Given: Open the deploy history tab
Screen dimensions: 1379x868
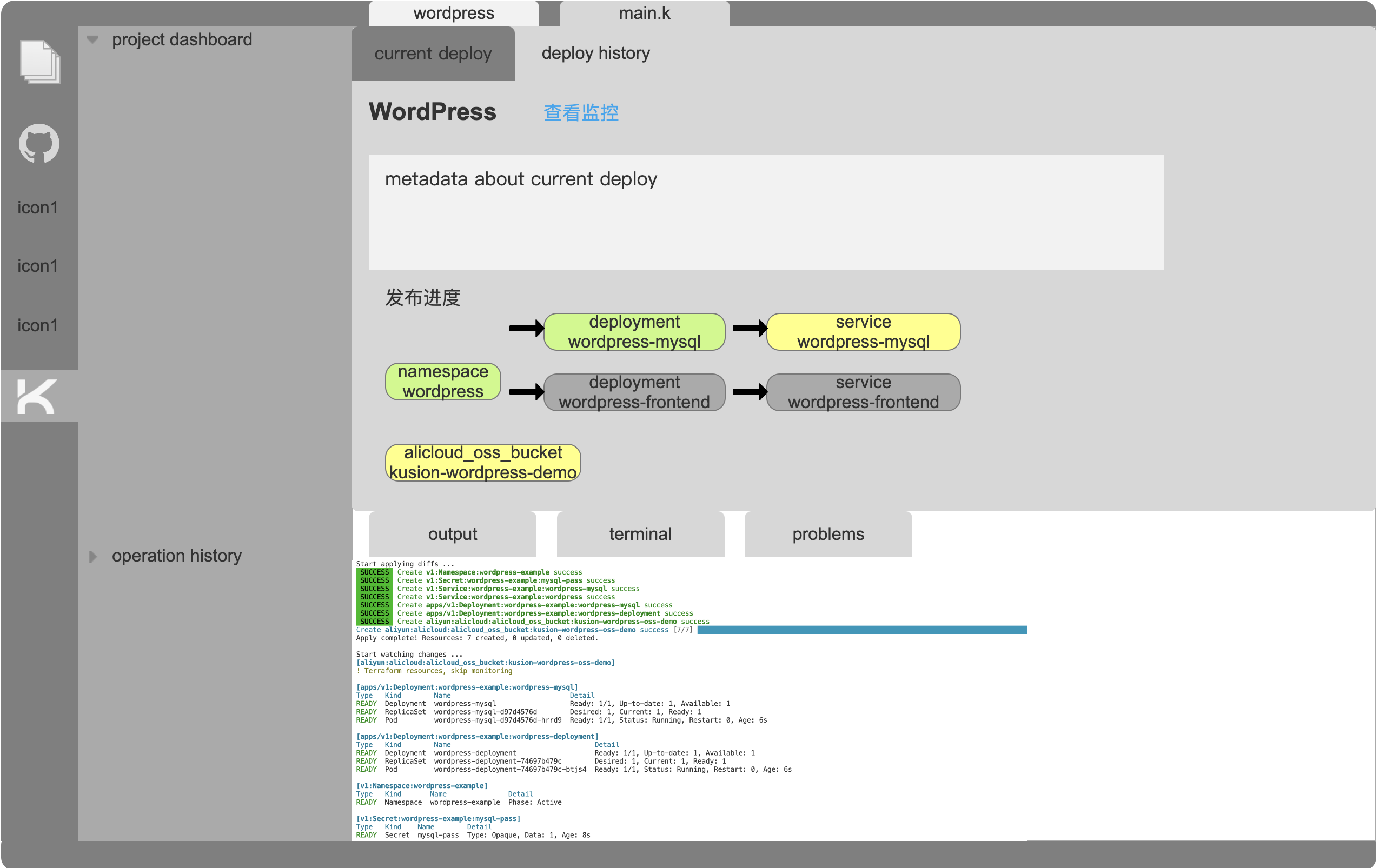Looking at the screenshot, I should click(x=595, y=53).
